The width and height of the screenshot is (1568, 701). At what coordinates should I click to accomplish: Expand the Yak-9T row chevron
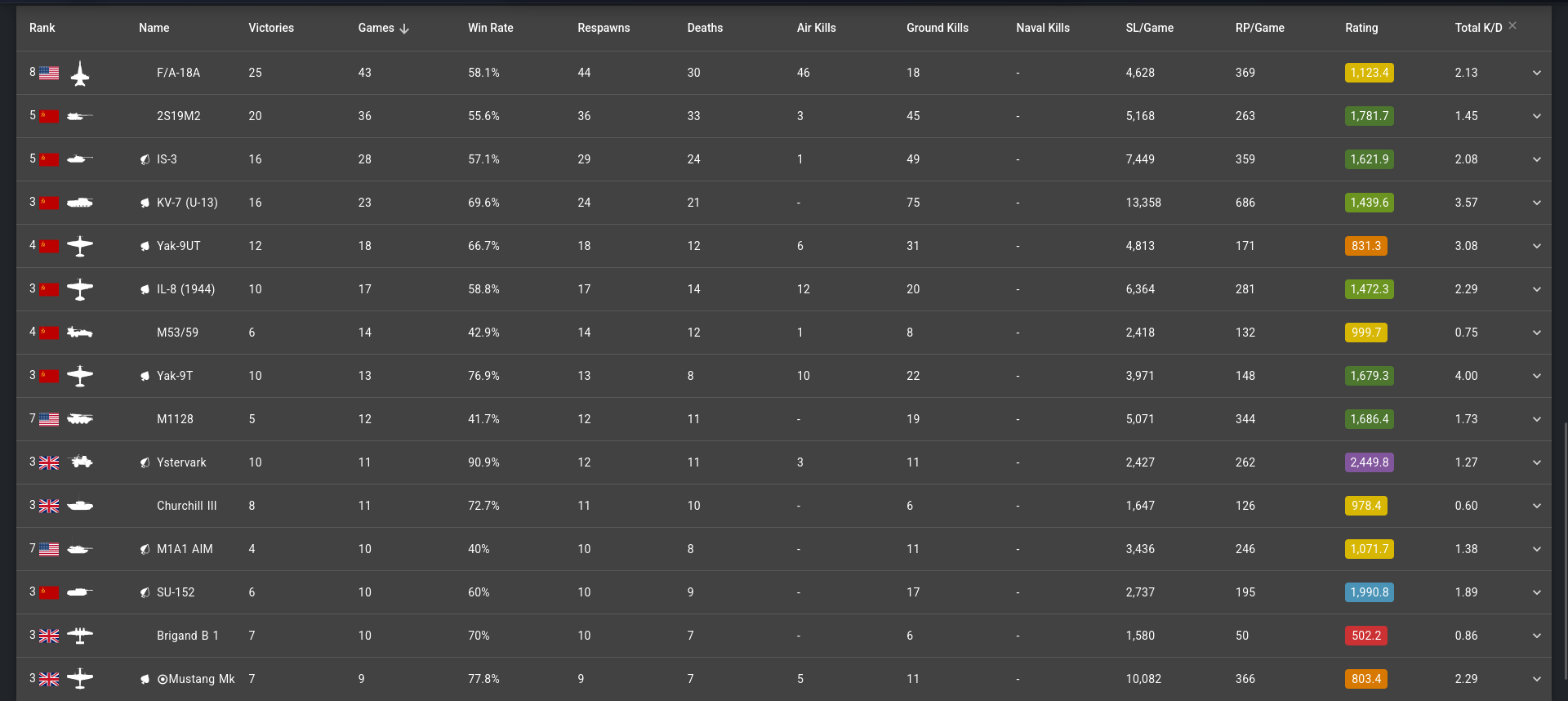click(1536, 377)
